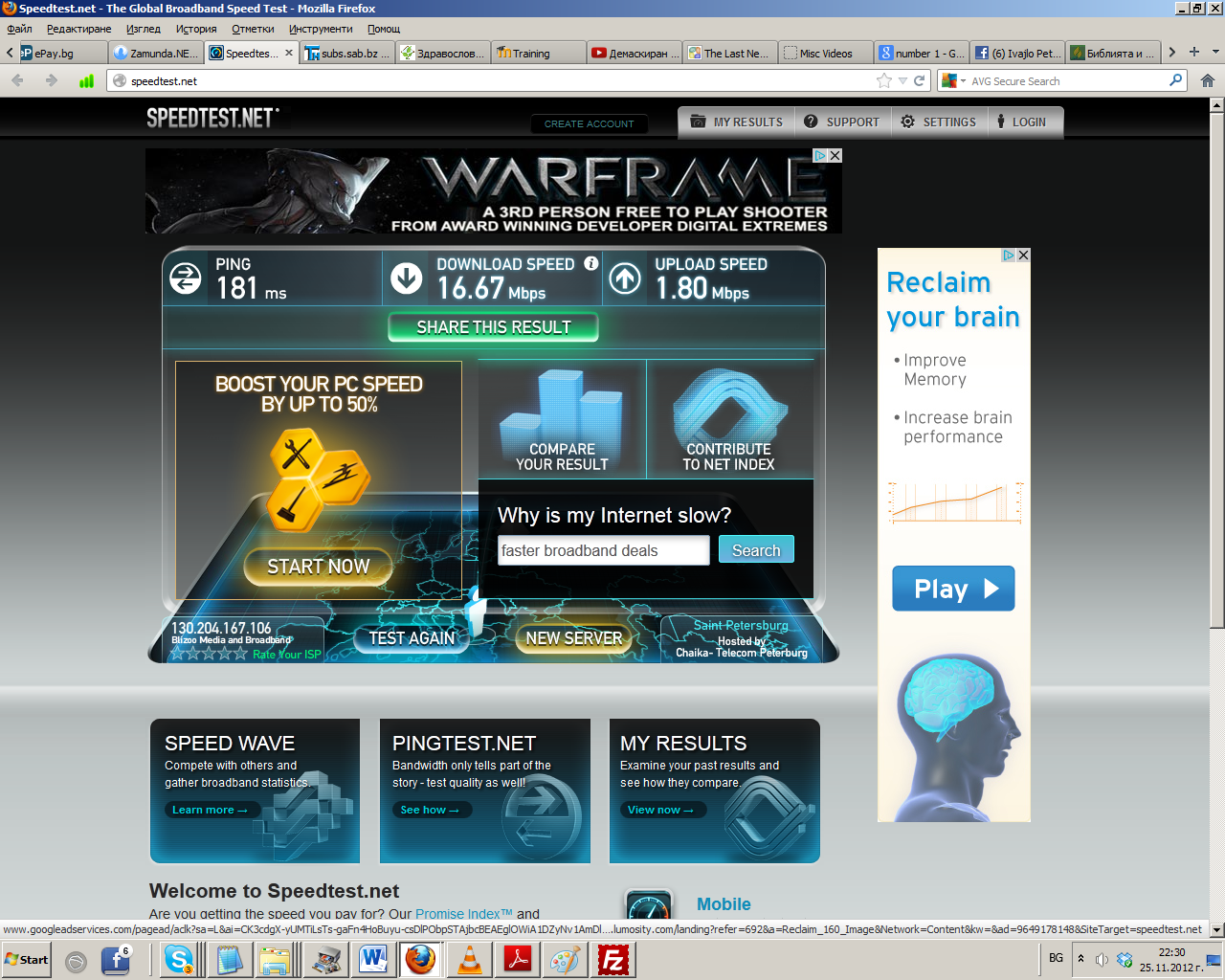Click the SHARE THIS RESULT button
Screen dimensions: 1225x980
pyautogui.click(x=494, y=327)
